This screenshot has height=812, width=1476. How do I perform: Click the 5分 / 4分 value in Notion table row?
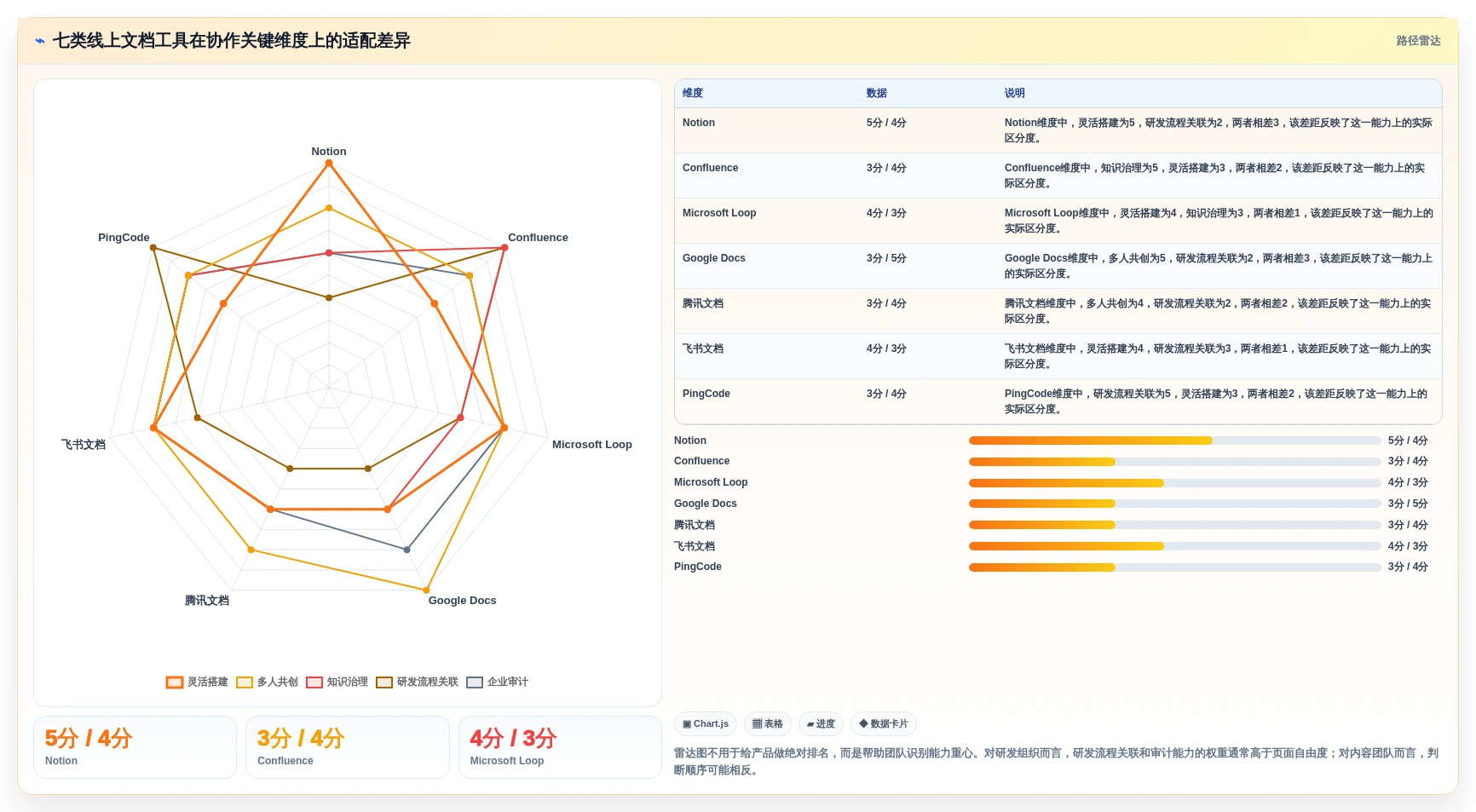(x=886, y=123)
